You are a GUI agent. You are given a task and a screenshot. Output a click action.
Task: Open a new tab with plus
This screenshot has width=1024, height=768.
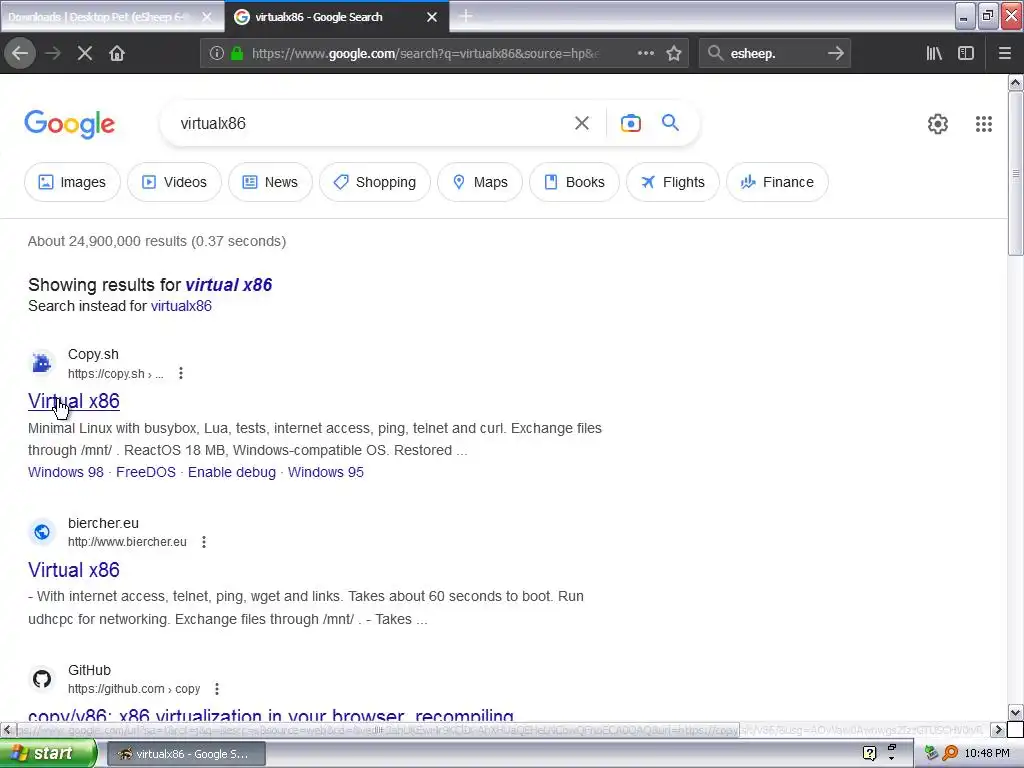(x=466, y=16)
